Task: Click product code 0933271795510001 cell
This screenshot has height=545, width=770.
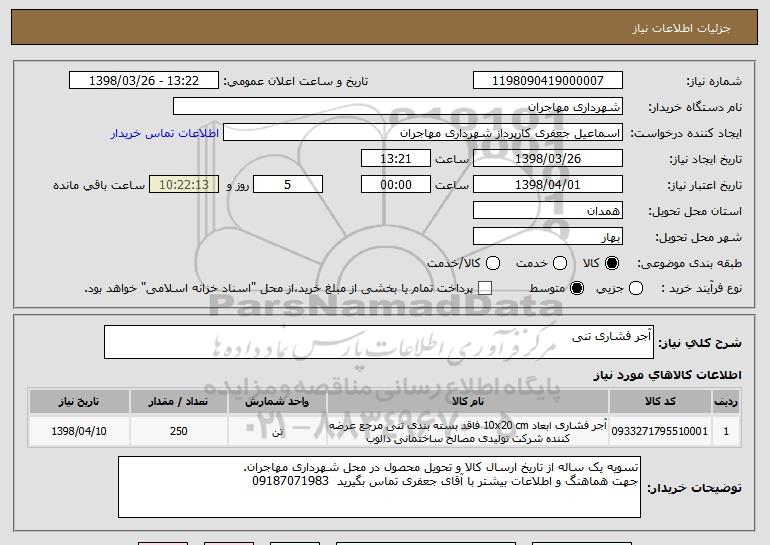Action: pos(660,431)
